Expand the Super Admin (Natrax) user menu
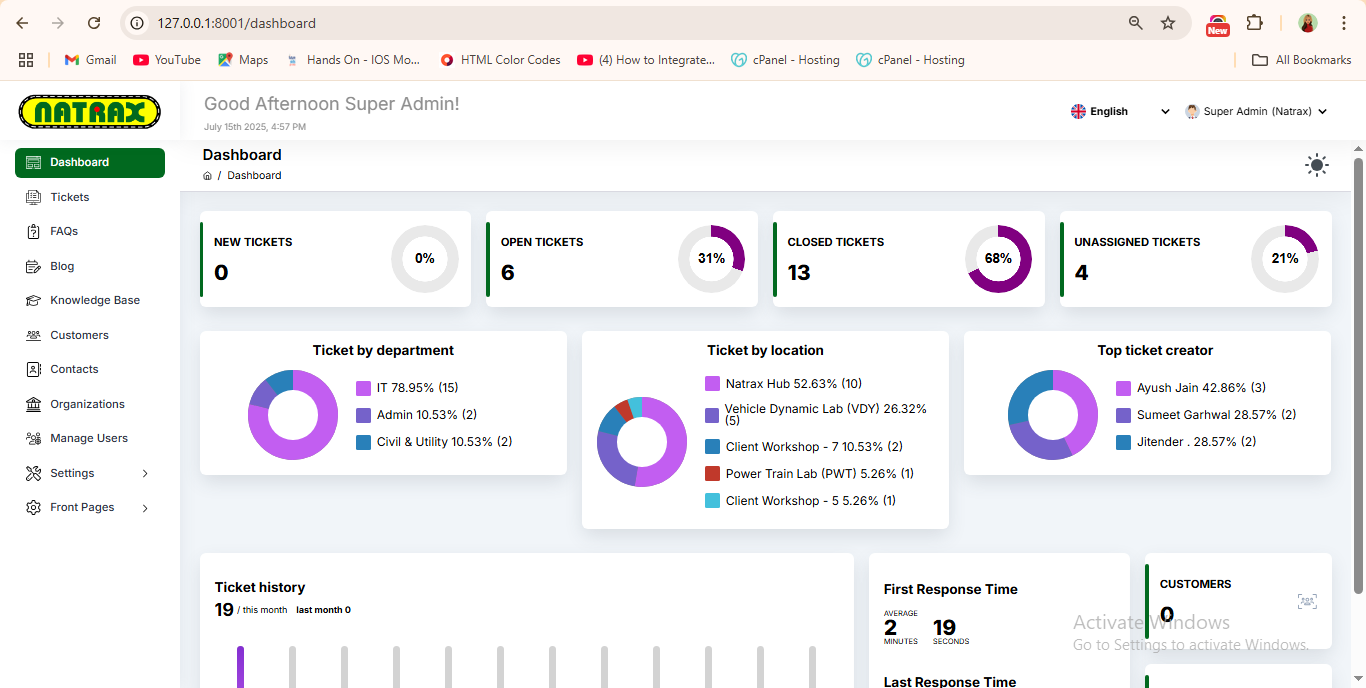Viewport: 1366px width, 688px height. pos(1256,112)
